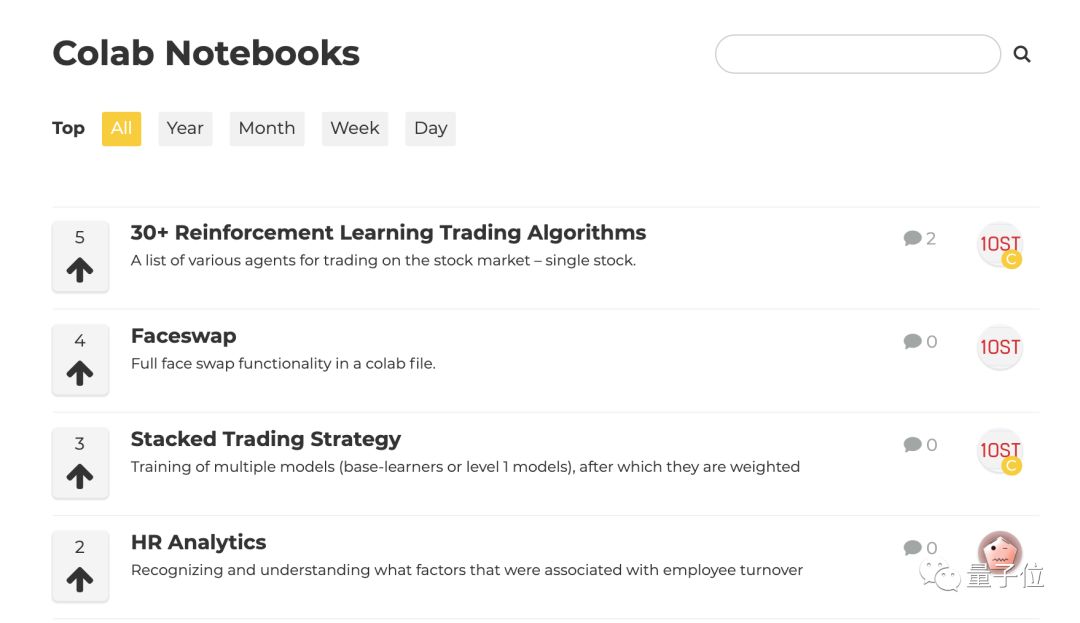Click the search magnifier icon
1080x623 pixels.
1021,54
